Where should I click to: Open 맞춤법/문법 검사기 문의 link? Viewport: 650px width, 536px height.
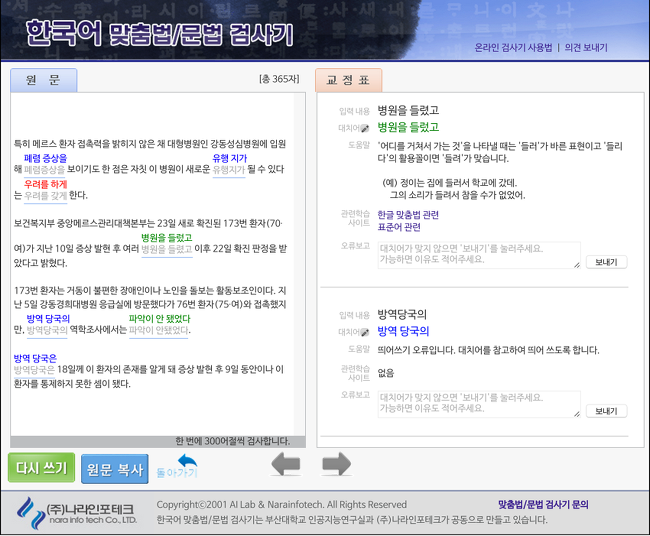(543, 504)
